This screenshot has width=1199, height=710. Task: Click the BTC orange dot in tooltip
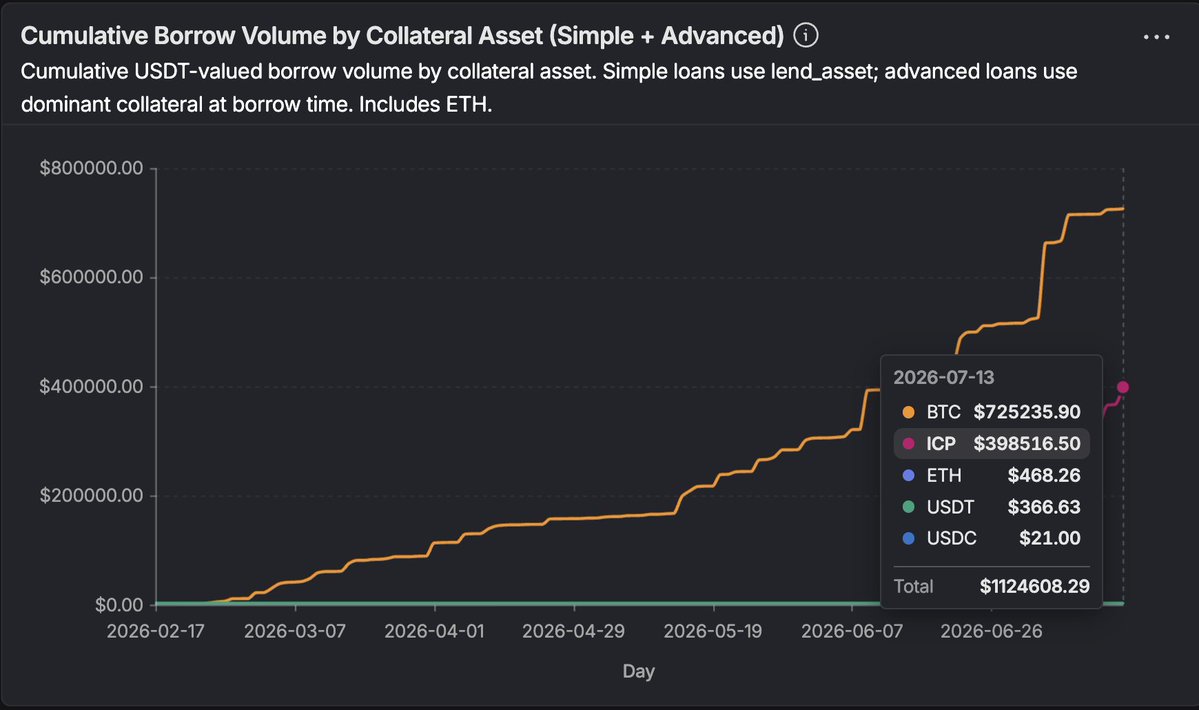tap(908, 412)
